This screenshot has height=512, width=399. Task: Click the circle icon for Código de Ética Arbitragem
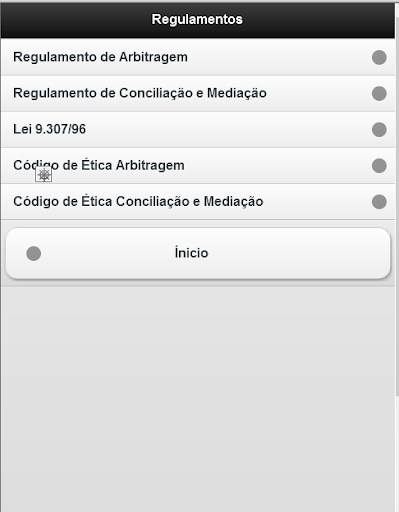tap(379, 166)
